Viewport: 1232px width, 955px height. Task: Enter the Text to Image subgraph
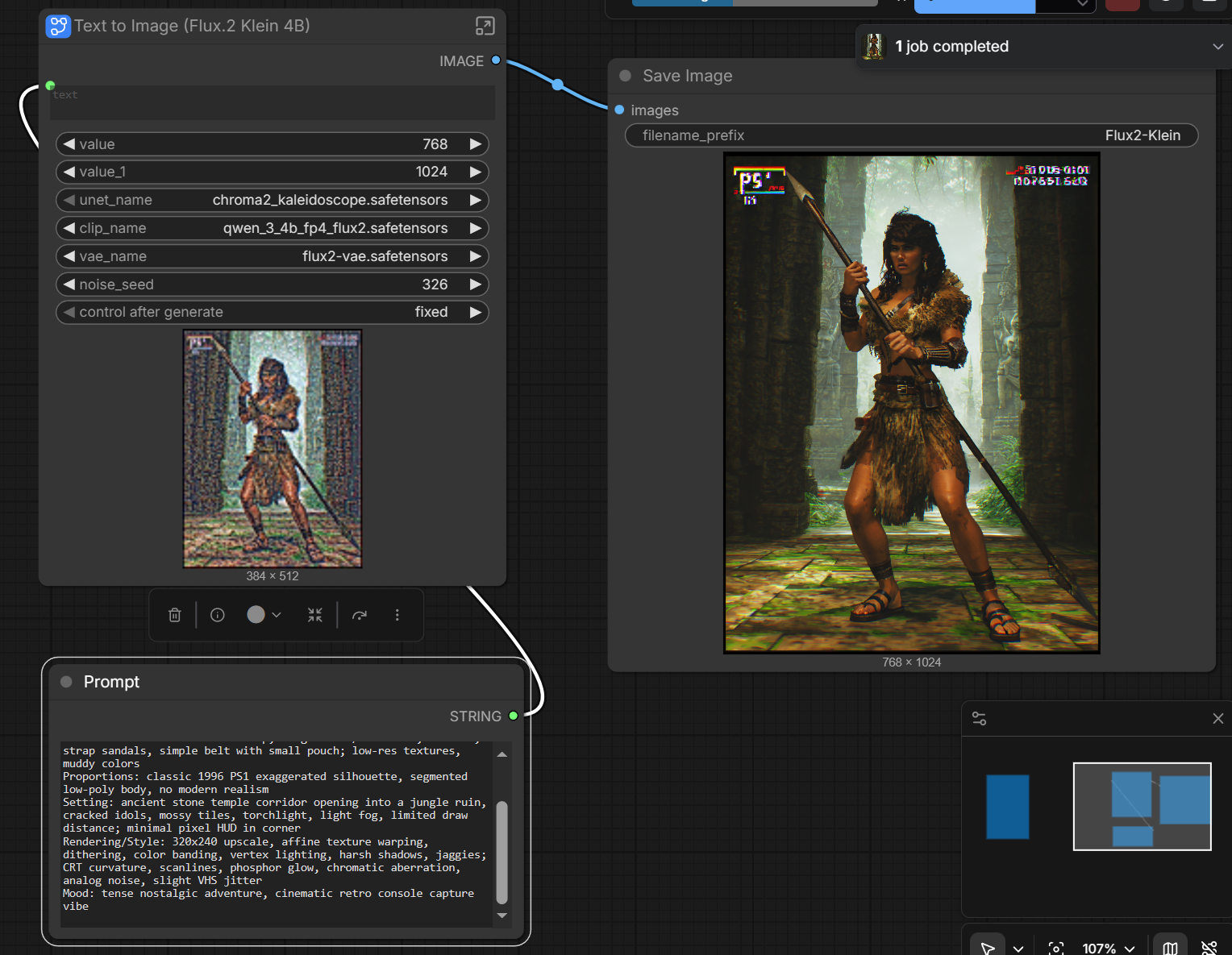tap(485, 26)
